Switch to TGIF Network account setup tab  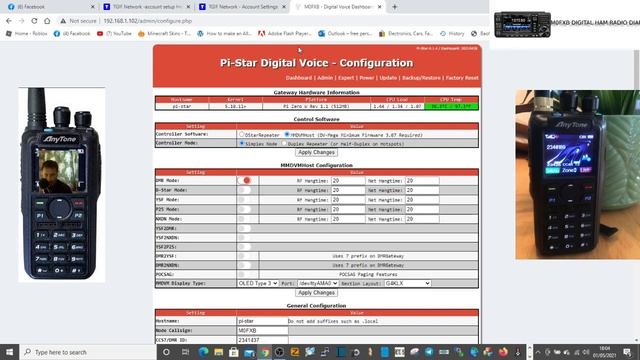click(147, 7)
